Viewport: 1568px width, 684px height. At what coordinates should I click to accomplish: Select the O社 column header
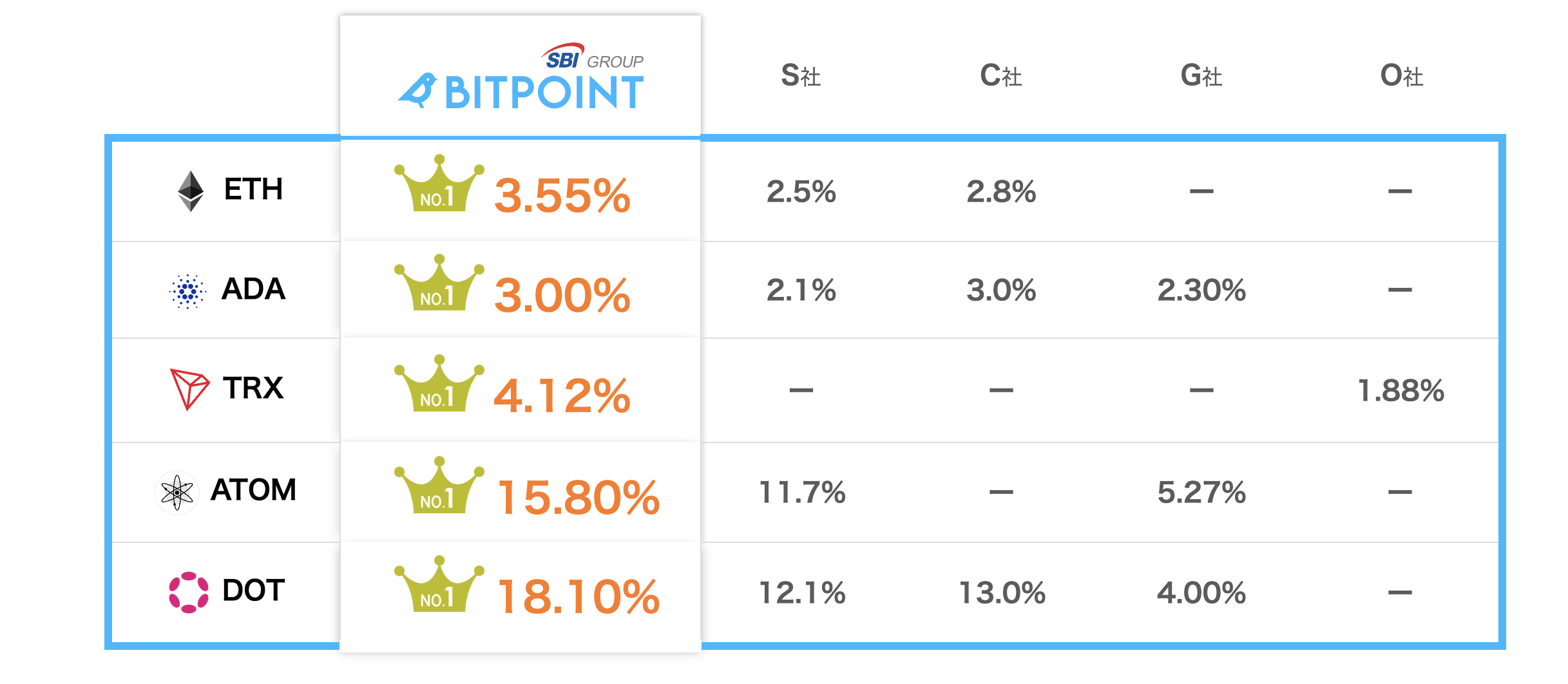pyautogui.click(x=1401, y=76)
